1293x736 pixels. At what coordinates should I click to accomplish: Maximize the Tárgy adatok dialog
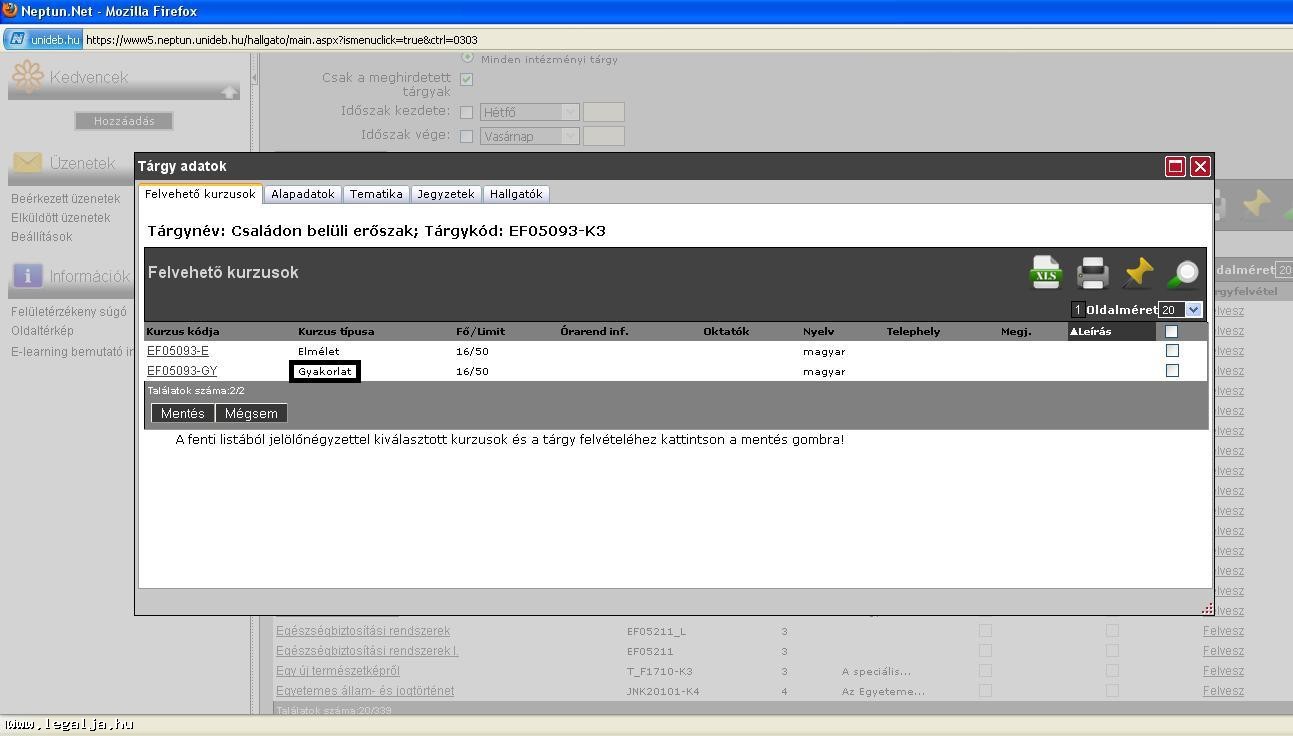click(1176, 166)
